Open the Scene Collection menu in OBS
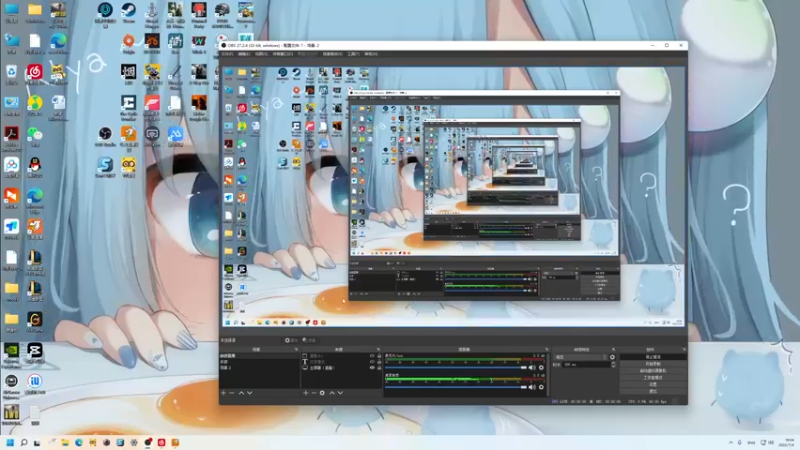The width and height of the screenshot is (800, 450). (332, 54)
